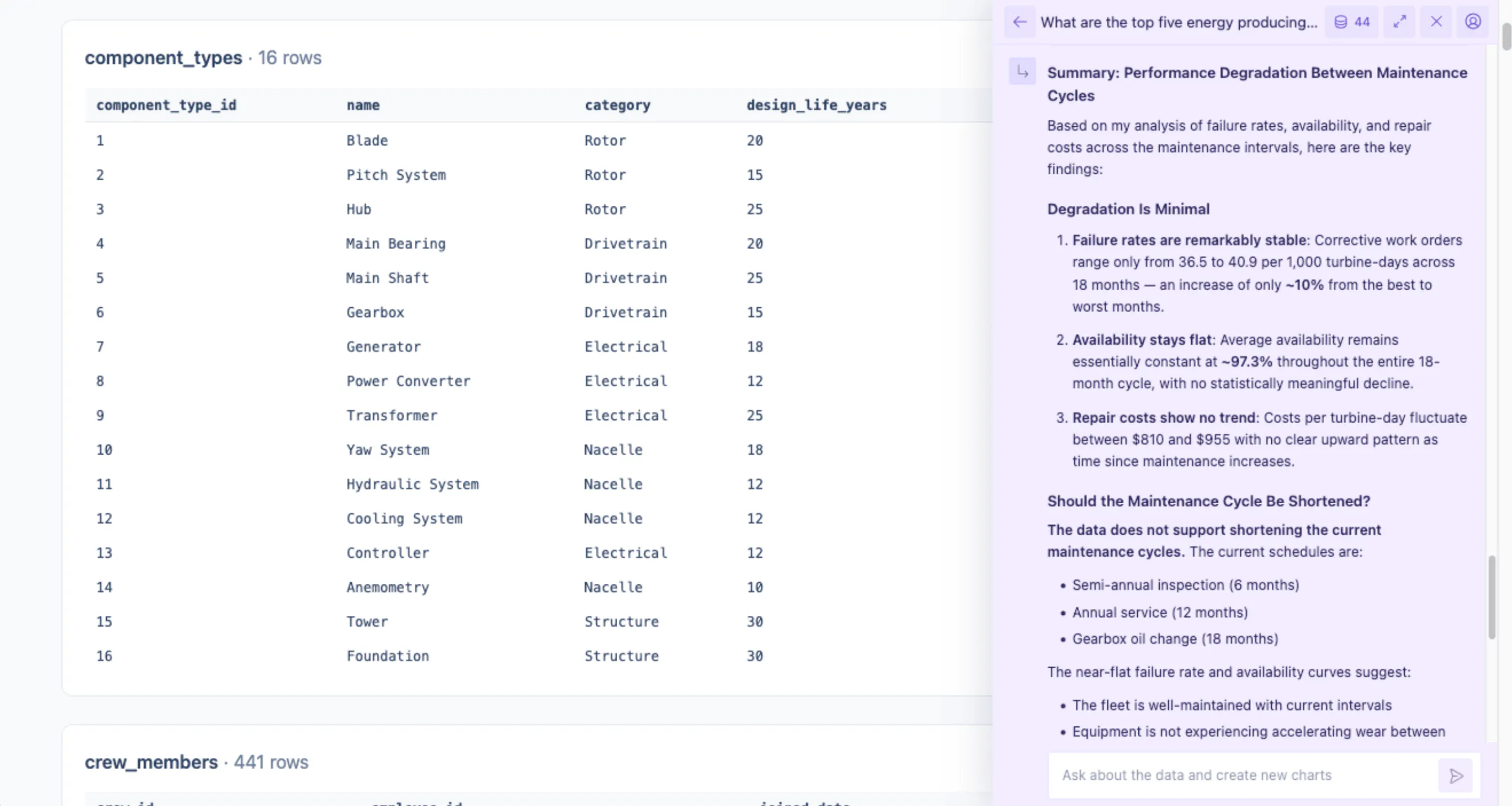This screenshot has height=806, width=1512.
Task: Click 'Availability stays flat' list item
Action: point(1142,340)
